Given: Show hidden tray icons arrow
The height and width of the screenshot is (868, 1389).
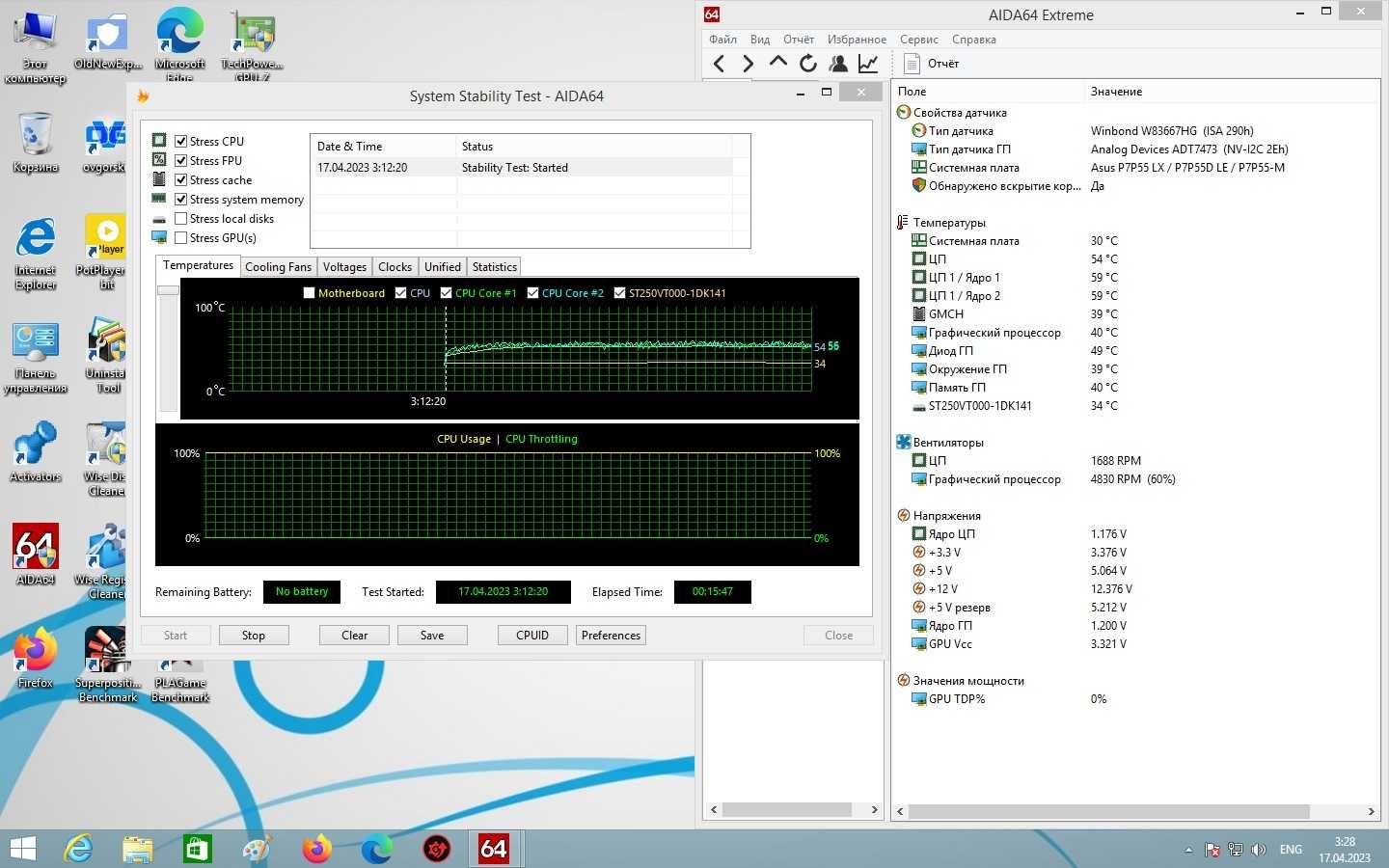Looking at the screenshot, I should click(1188, 850).
